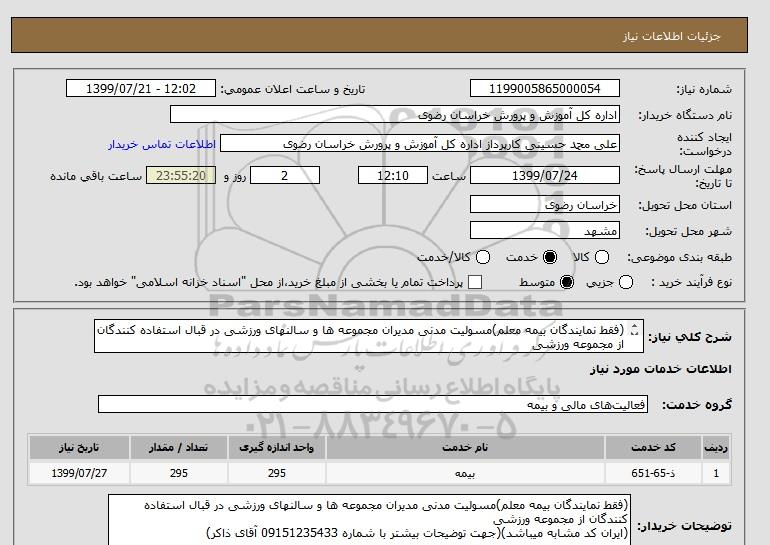Click the need date cell 1399/07/27
Image resolution: width=770 pixels, height=545 pixels.
(x=79, y=473)
